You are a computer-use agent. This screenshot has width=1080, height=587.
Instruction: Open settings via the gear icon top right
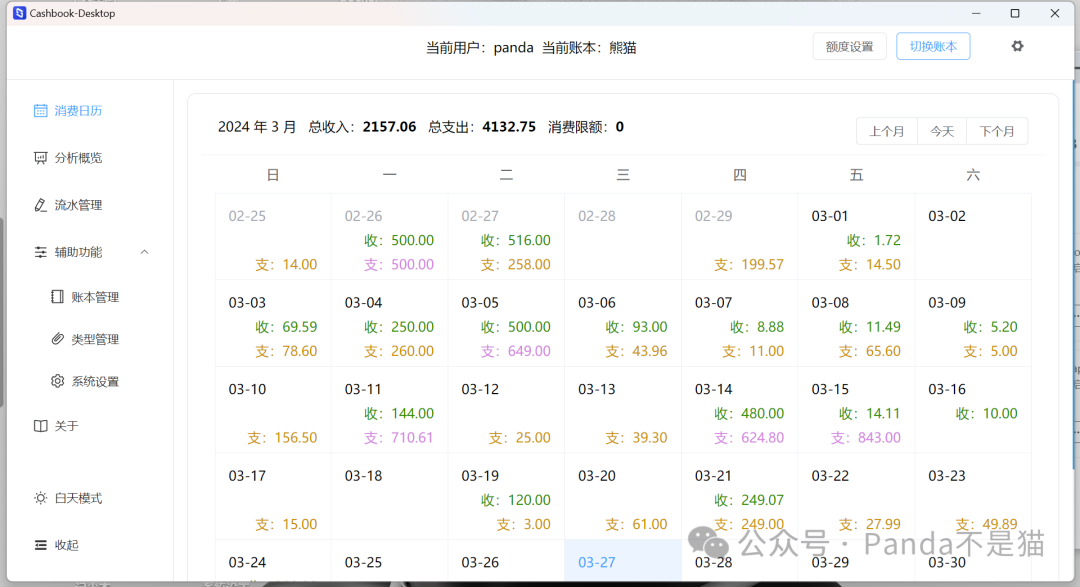tap(1017, 46)
